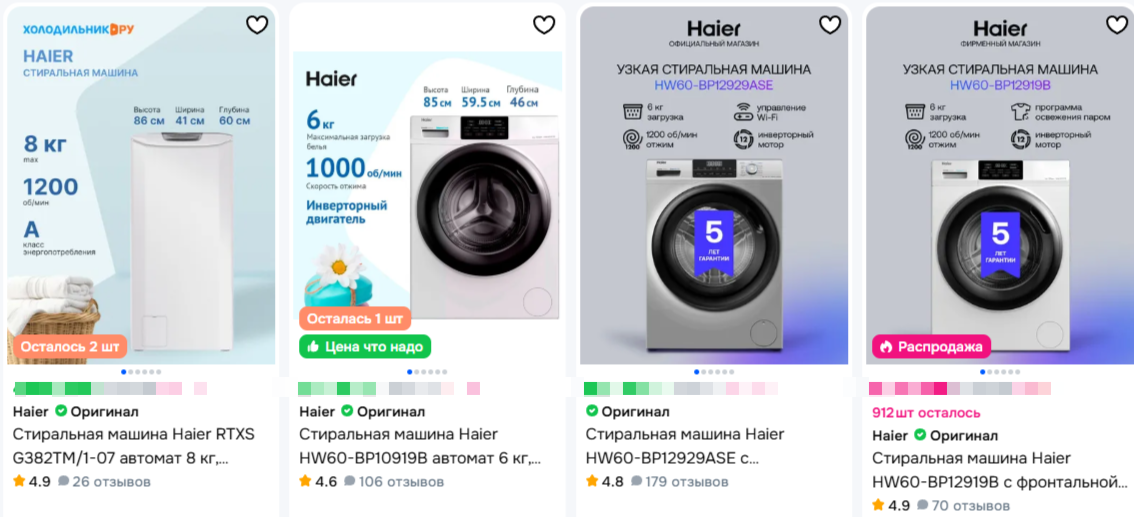Click the star rating 4.9 of RTXS
This screenshot has height=517, width=1134.
33,482
